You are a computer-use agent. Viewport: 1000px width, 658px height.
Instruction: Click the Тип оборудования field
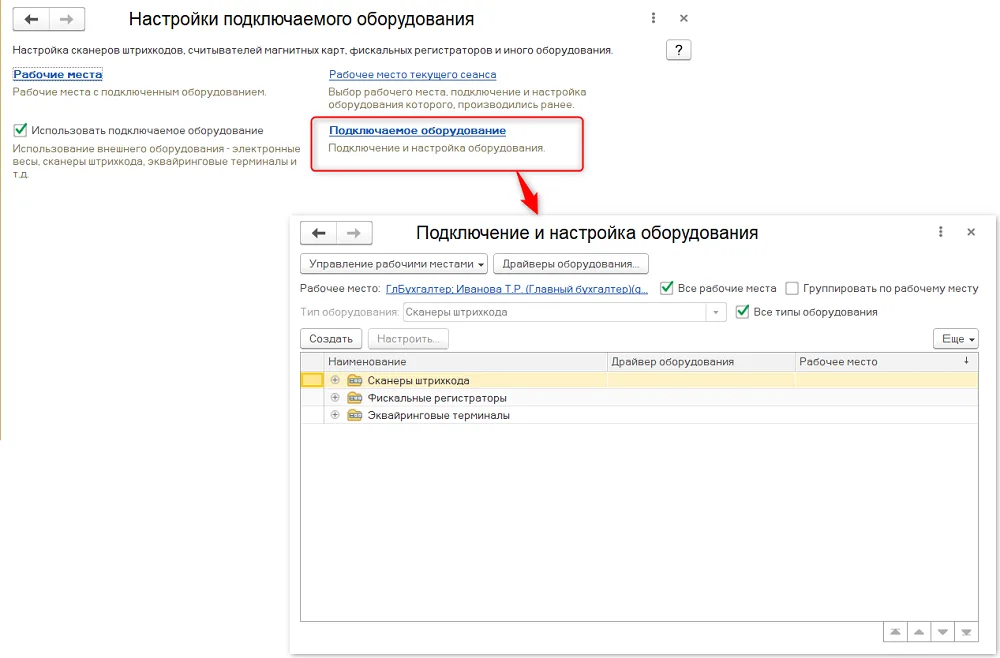tap(554, 312)
